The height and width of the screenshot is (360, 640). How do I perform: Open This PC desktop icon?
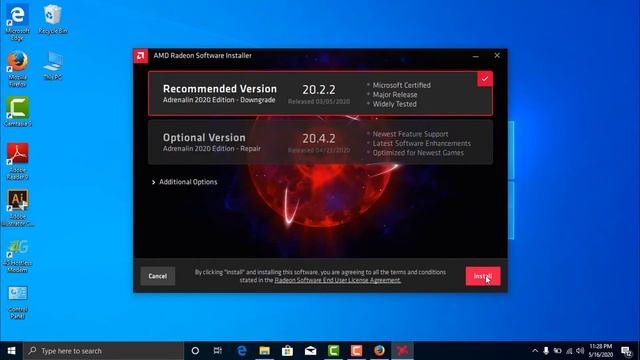coord(53,65)
